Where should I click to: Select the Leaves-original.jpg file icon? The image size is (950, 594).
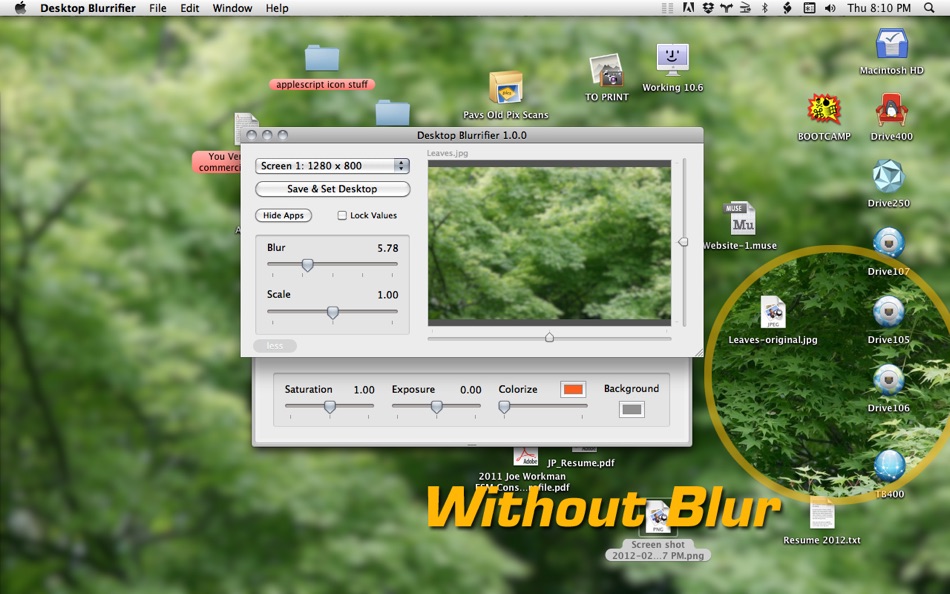(x=773, y=313)
